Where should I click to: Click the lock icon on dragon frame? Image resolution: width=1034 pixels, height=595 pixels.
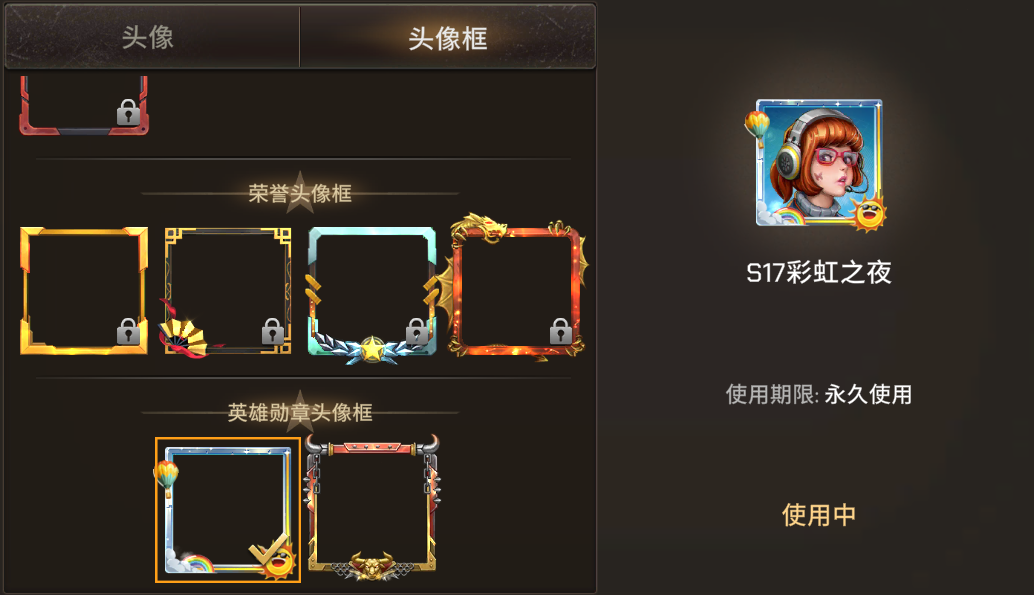(561, 331)
